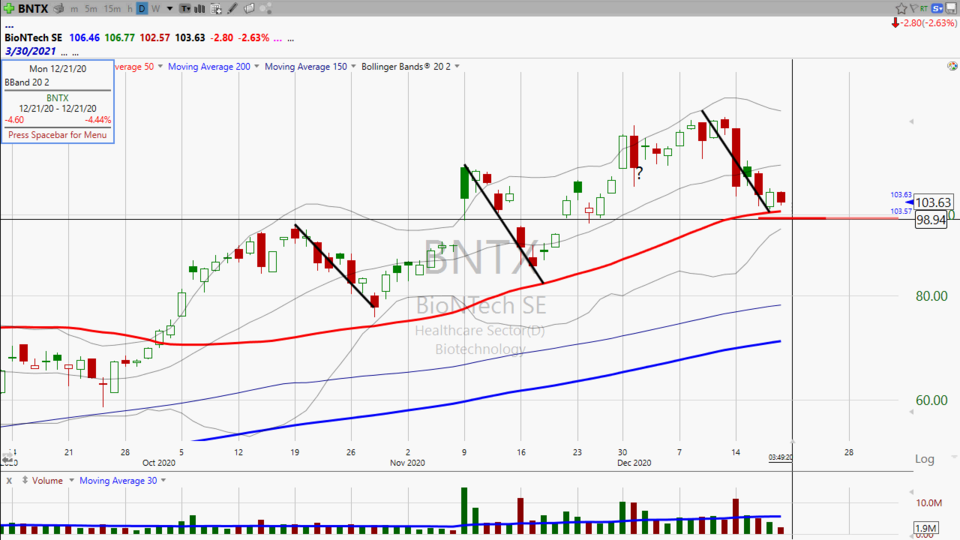The image size is (960, 540).
Task: Click the question mark annotation on chart
Action: [639, 173]
